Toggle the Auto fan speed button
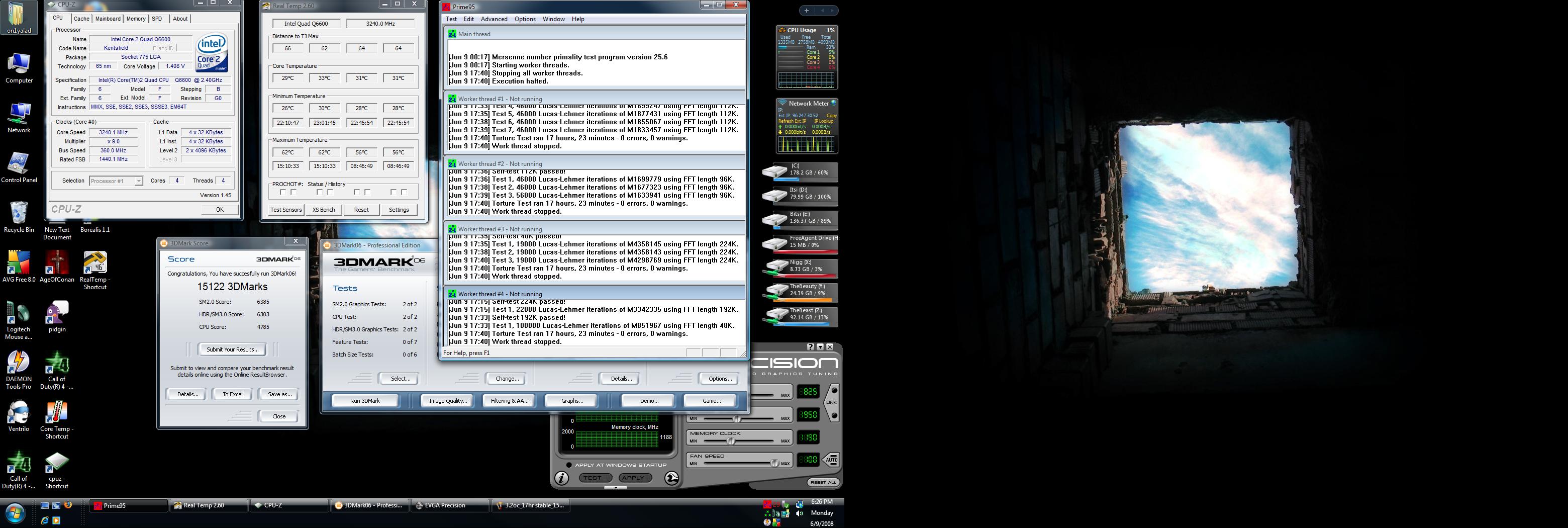Image resolution: width=1568 pixels, height=528 pixels. tap(831, 459)
